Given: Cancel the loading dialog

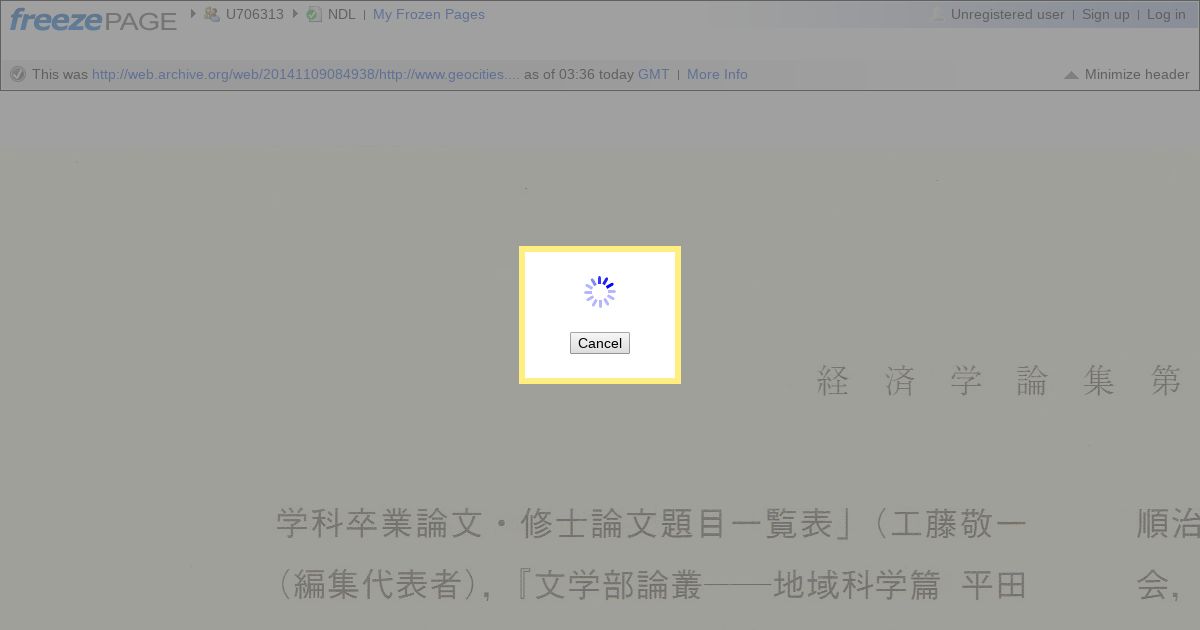Looking at the screenshot, I should click(600, 343).
